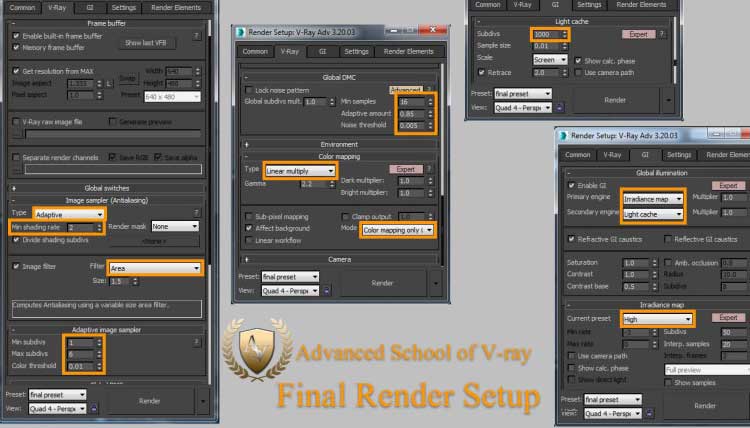
Task: Expand the Global switches rollout
Action: [106, 188]
